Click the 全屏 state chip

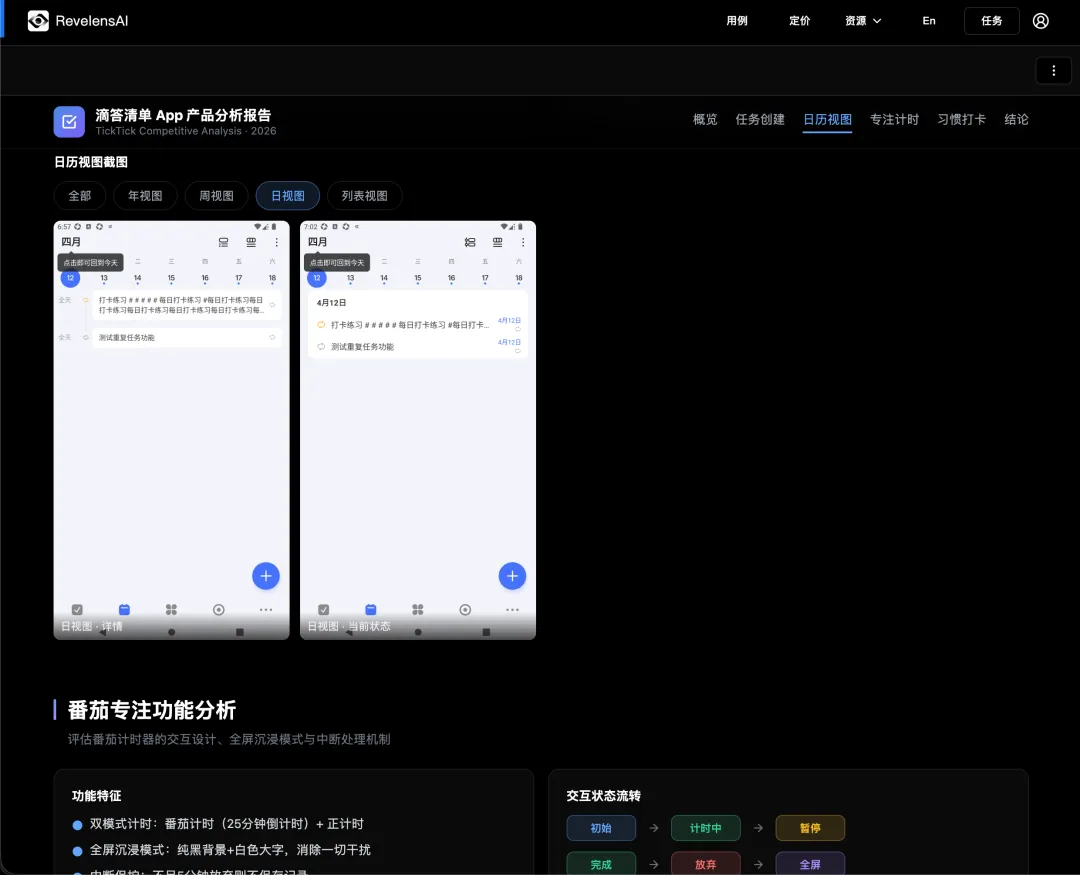coord(810,864)
